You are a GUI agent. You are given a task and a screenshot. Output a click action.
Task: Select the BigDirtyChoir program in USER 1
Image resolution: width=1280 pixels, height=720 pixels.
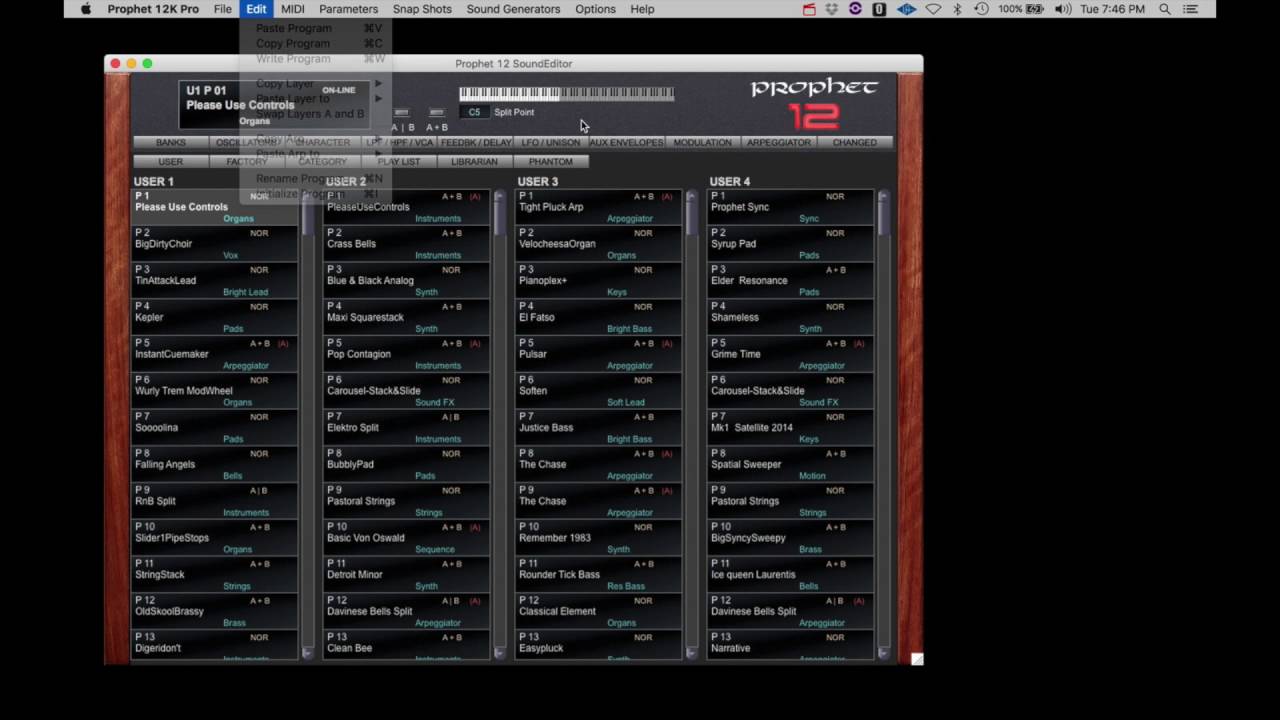215,244
